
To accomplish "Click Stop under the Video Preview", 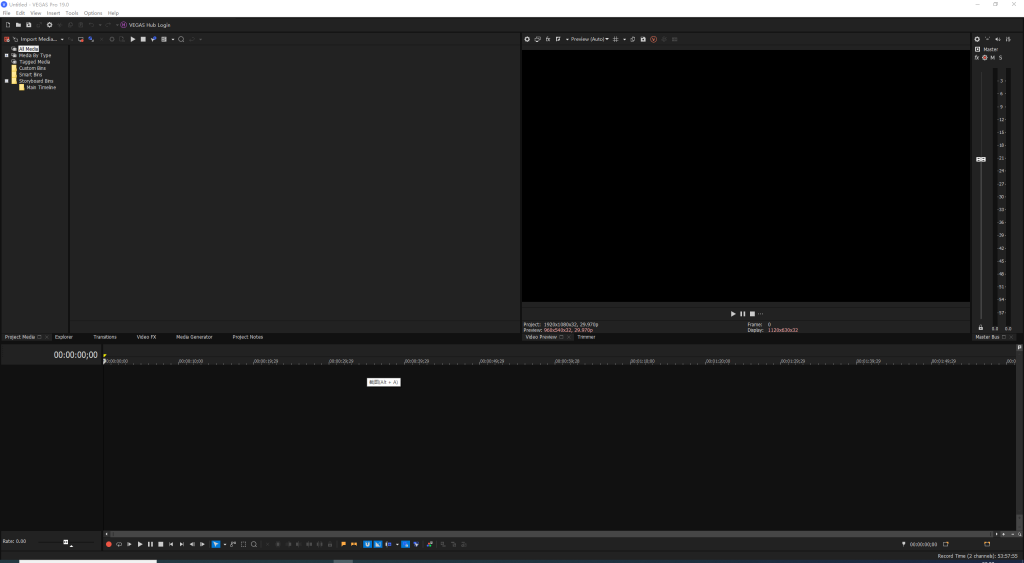I will tap(752, 314).
